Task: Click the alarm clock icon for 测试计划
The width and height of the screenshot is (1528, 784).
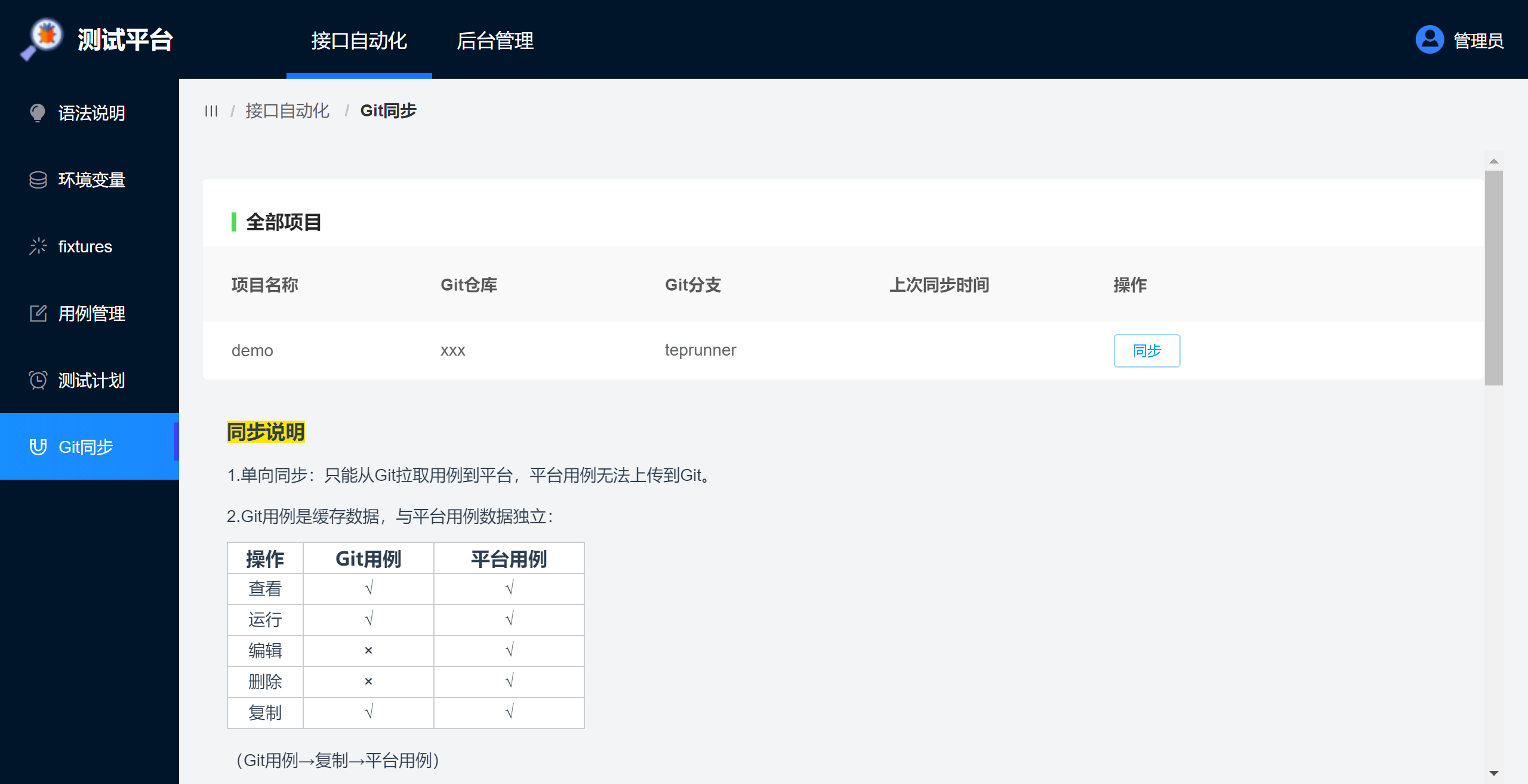Action: 38,380
